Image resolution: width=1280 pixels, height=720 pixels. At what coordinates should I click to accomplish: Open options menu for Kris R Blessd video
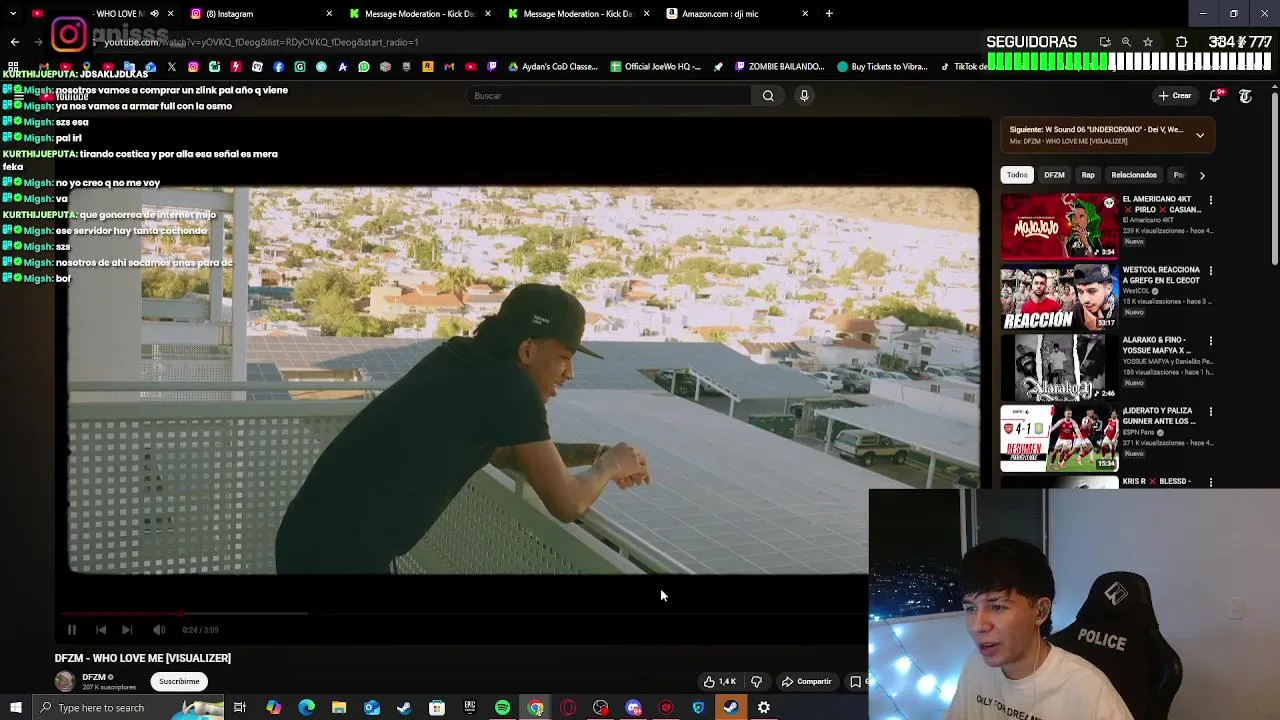(1211, 482)
